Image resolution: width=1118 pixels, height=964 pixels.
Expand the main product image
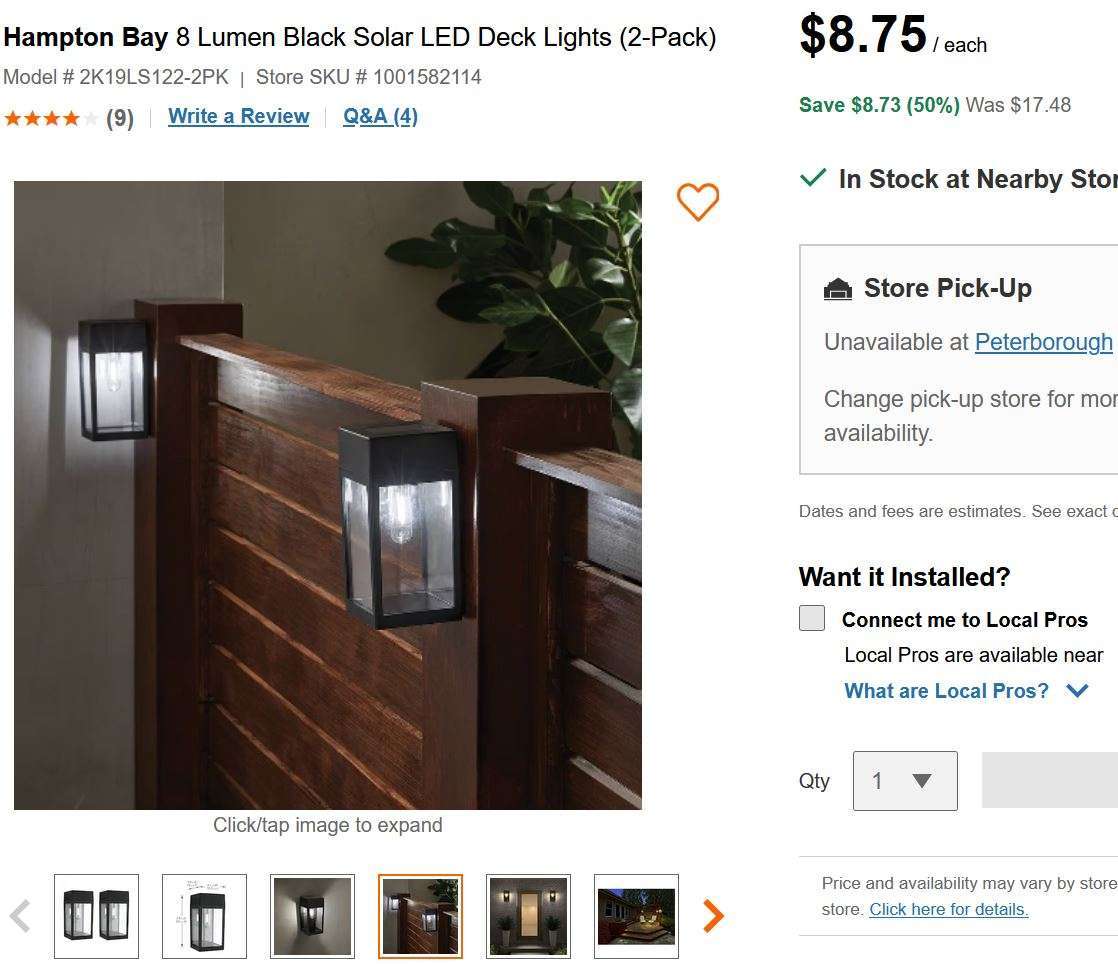[327, 495]
